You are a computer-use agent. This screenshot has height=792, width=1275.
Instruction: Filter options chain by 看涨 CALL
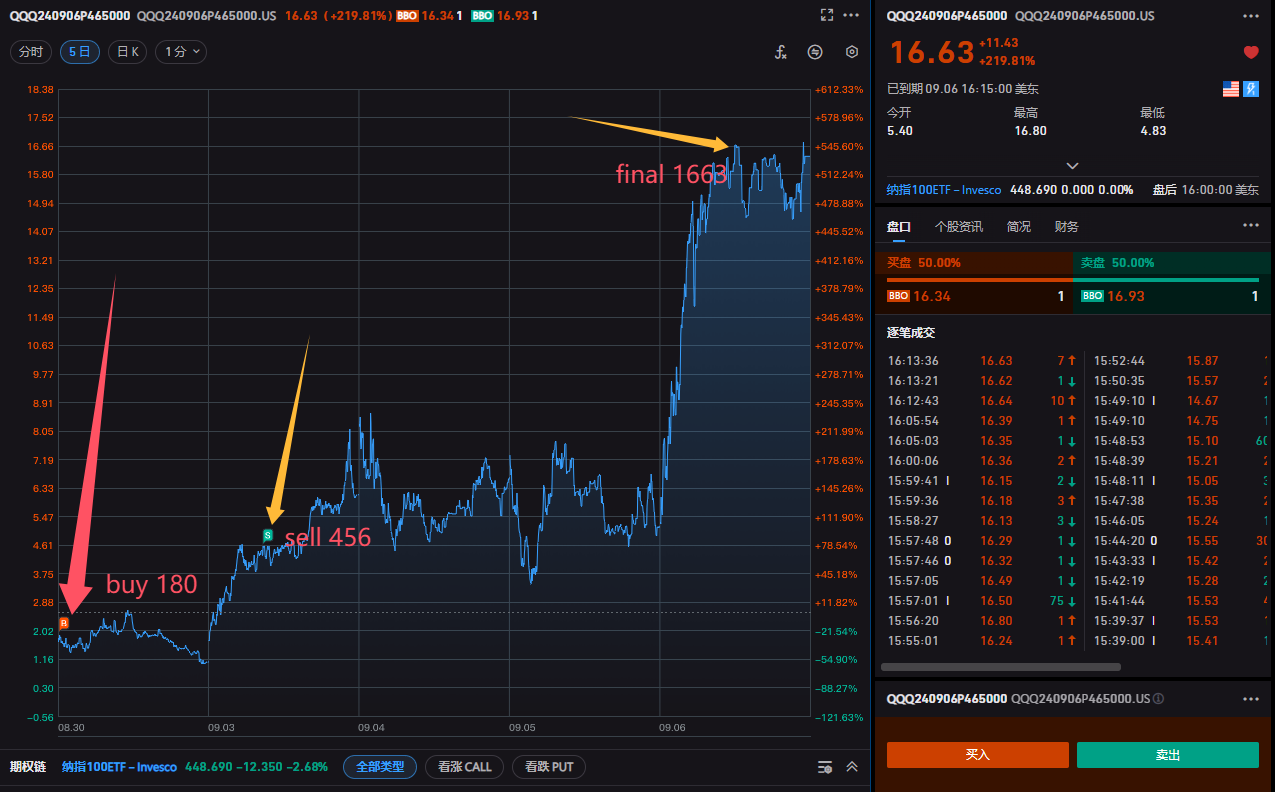(x=464, y=767)
